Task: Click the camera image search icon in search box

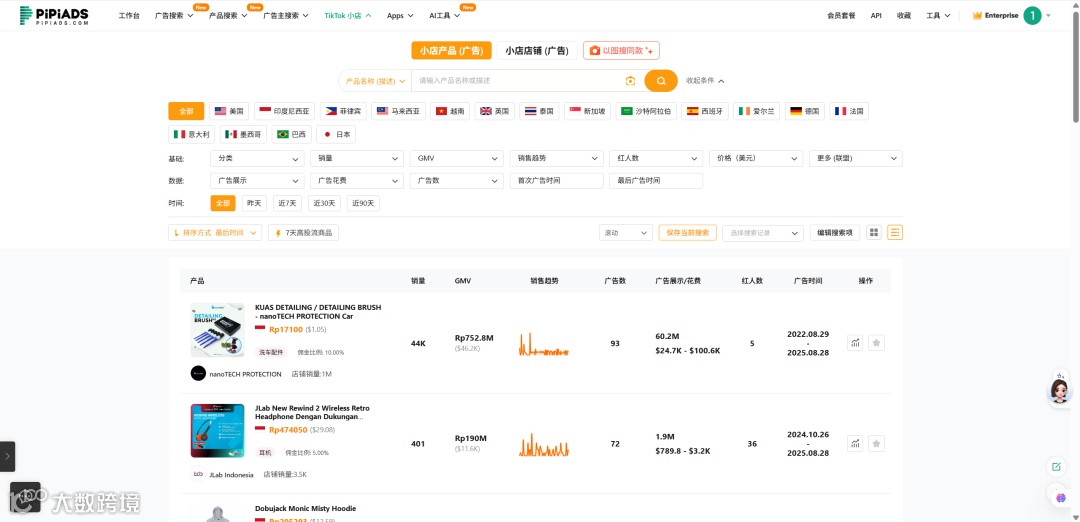Action: (630, 81)
